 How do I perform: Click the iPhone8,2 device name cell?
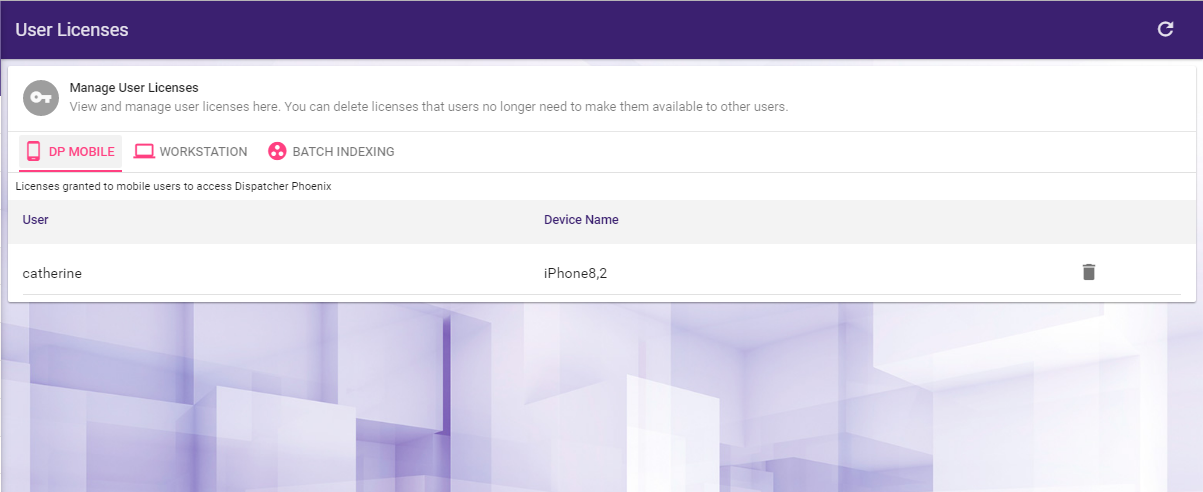[575, 272]
